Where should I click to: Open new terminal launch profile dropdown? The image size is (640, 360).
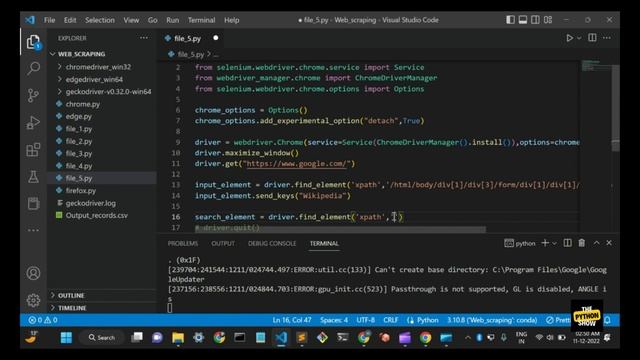[554, 243]
